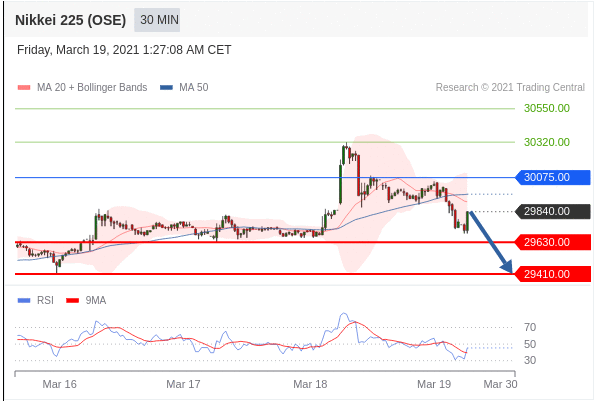This screenshot has height=415, width=604.
Task: Click the RSI 70 level label
Action: click(530, 328)
